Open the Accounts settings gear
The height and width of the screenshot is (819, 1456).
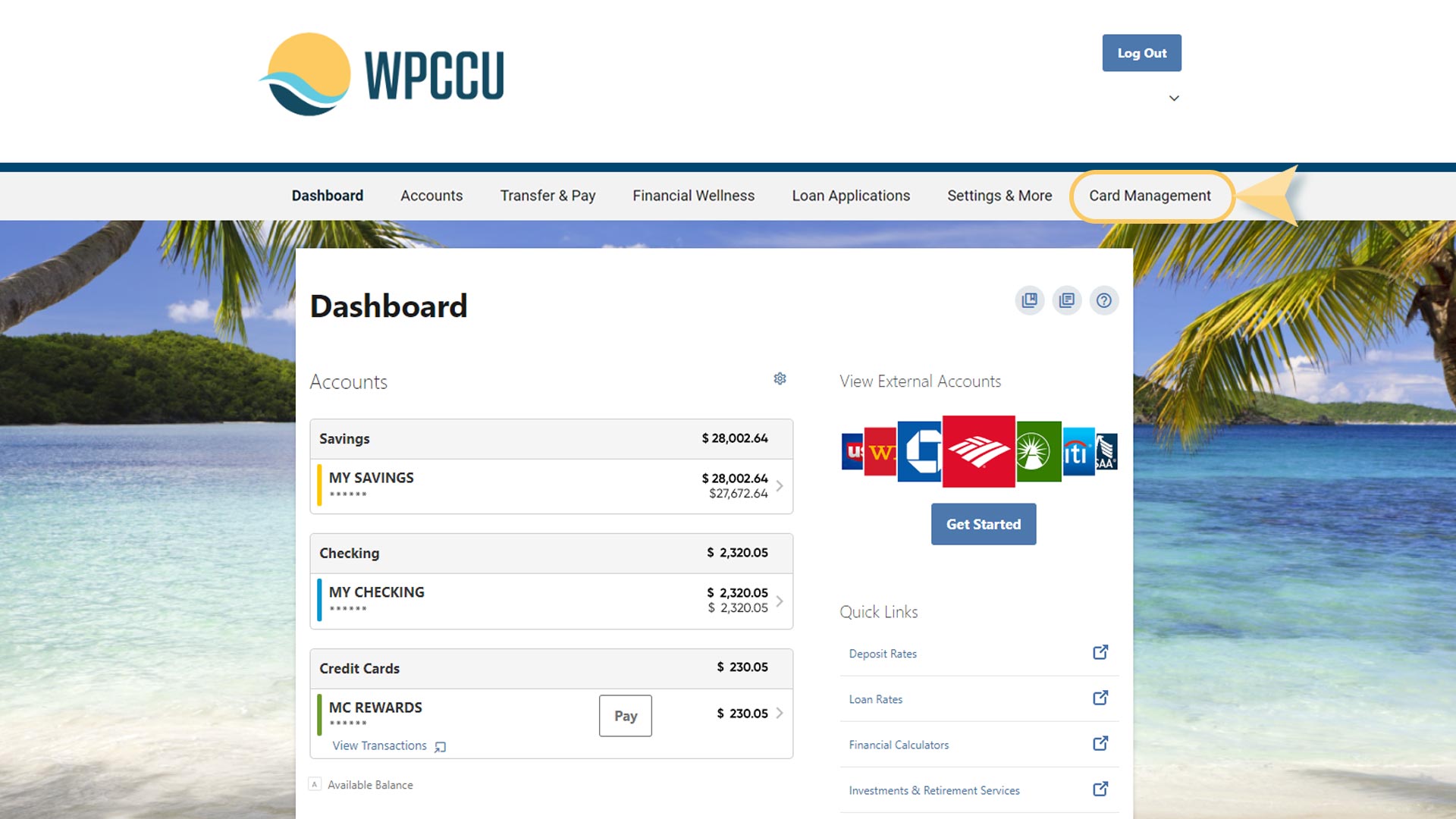(x=780, y=378)
